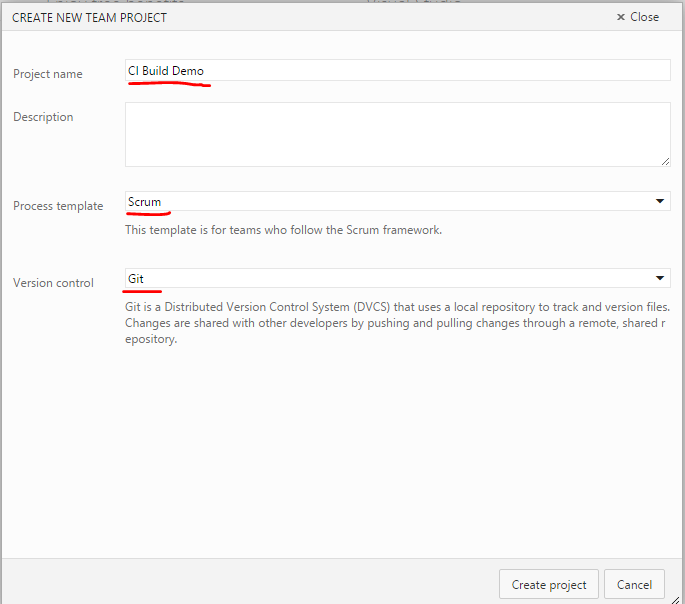
Task: Click the Git DVCS explanation paragraph
Action: 397,323
